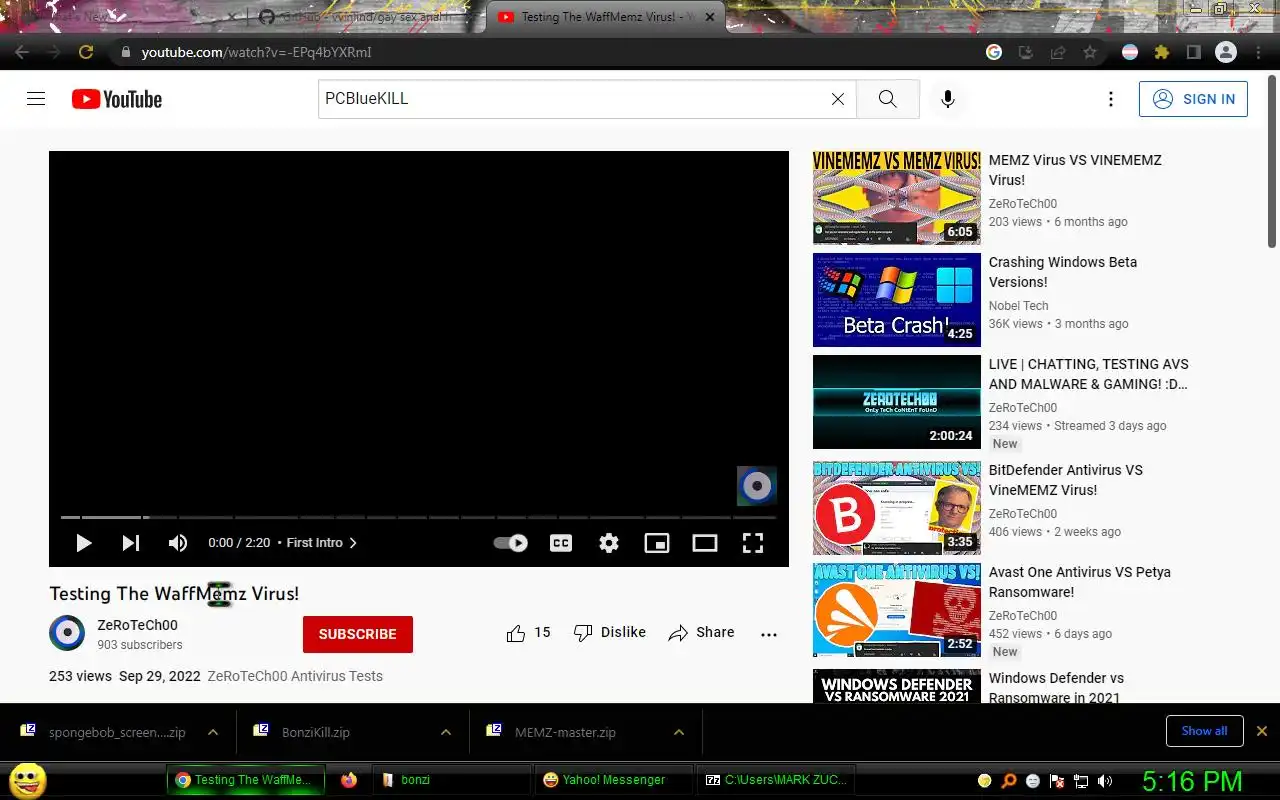
Task: Click the channel watermark in player
Action: 757,486
